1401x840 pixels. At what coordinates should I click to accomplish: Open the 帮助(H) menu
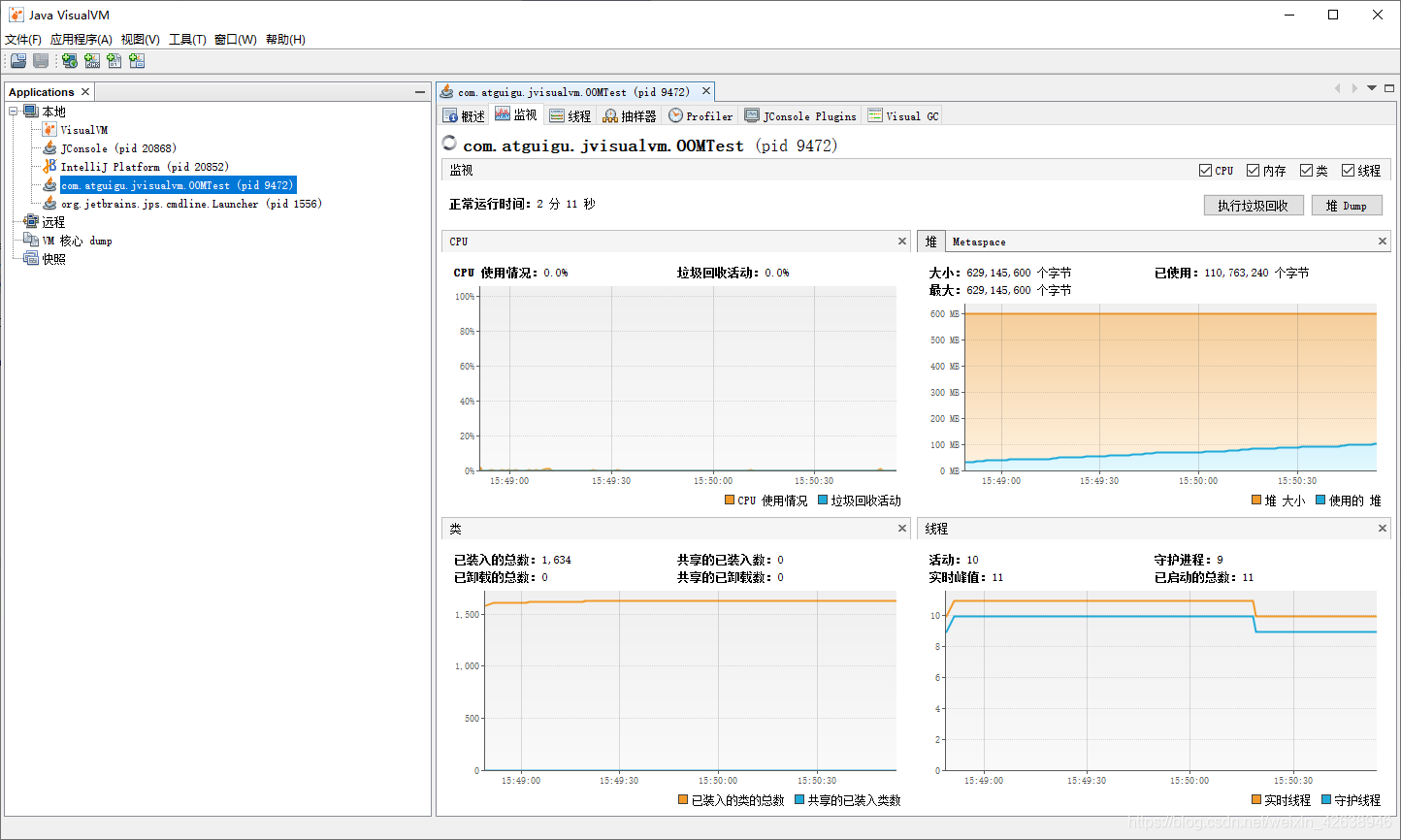pyautogui.click(x=285, y=39)
